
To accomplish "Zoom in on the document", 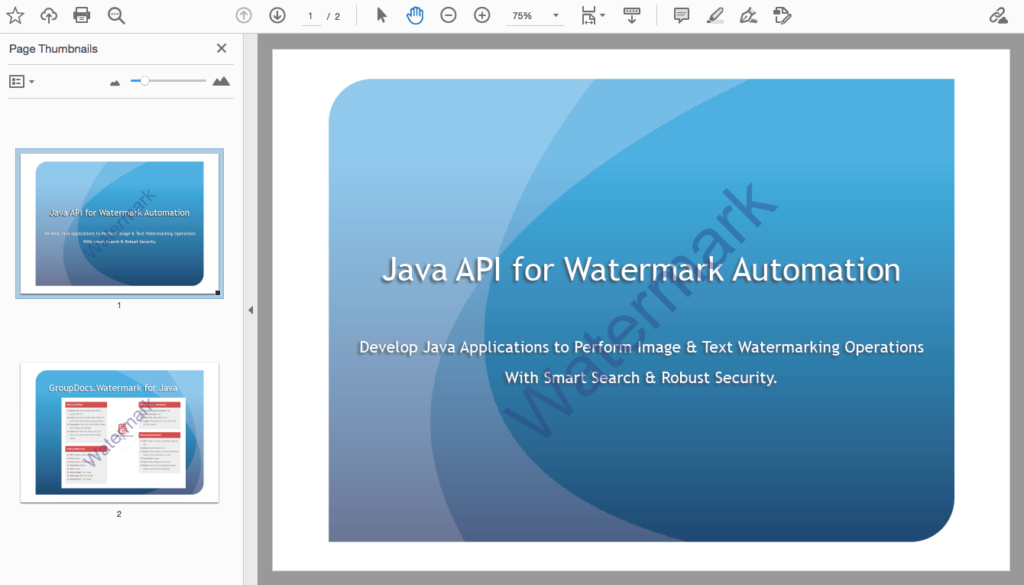I will (x=481, y=15).
